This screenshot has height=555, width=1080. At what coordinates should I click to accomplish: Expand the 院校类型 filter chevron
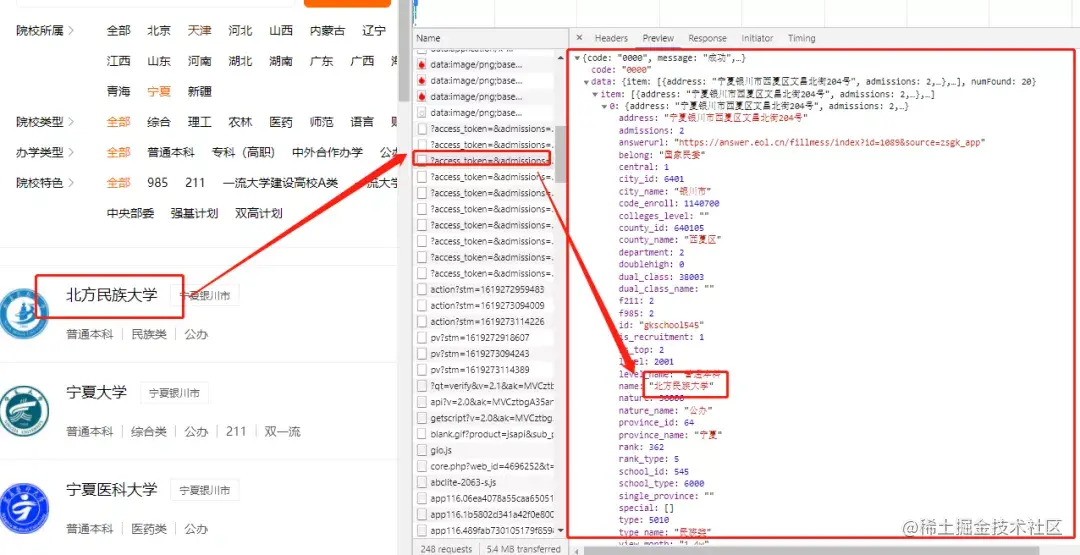click(71, 123)
